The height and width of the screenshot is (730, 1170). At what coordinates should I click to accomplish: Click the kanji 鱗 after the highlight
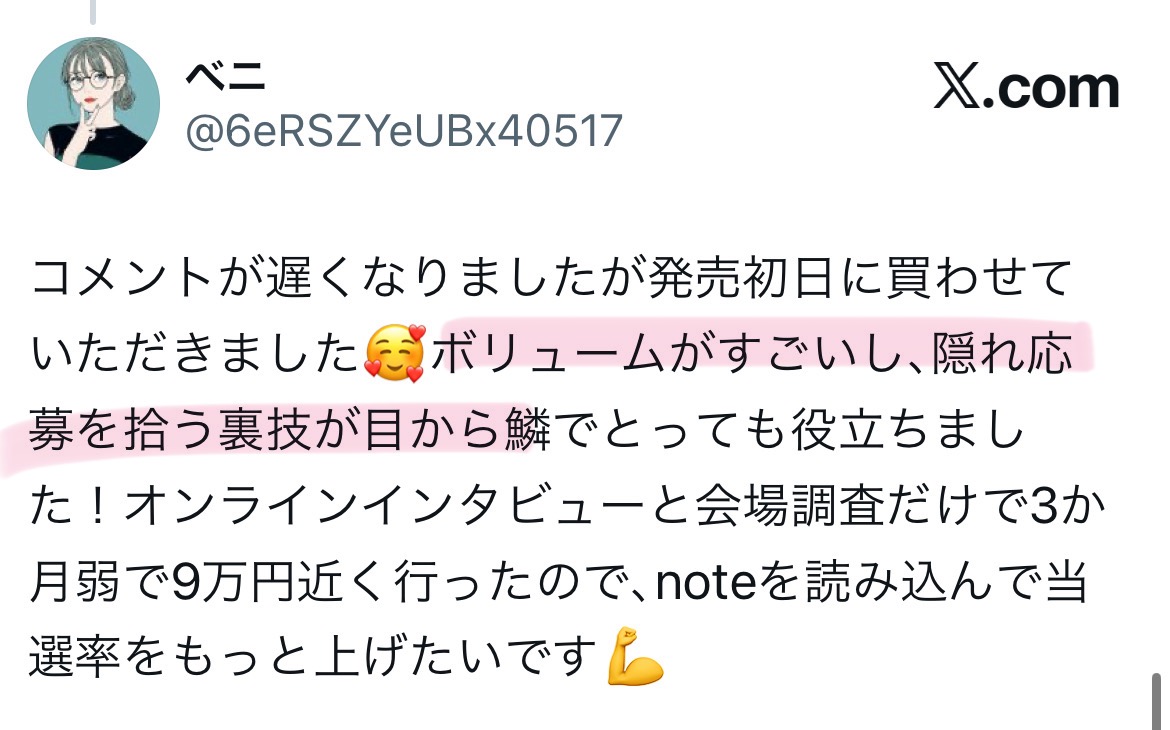[x=528, y=431]
